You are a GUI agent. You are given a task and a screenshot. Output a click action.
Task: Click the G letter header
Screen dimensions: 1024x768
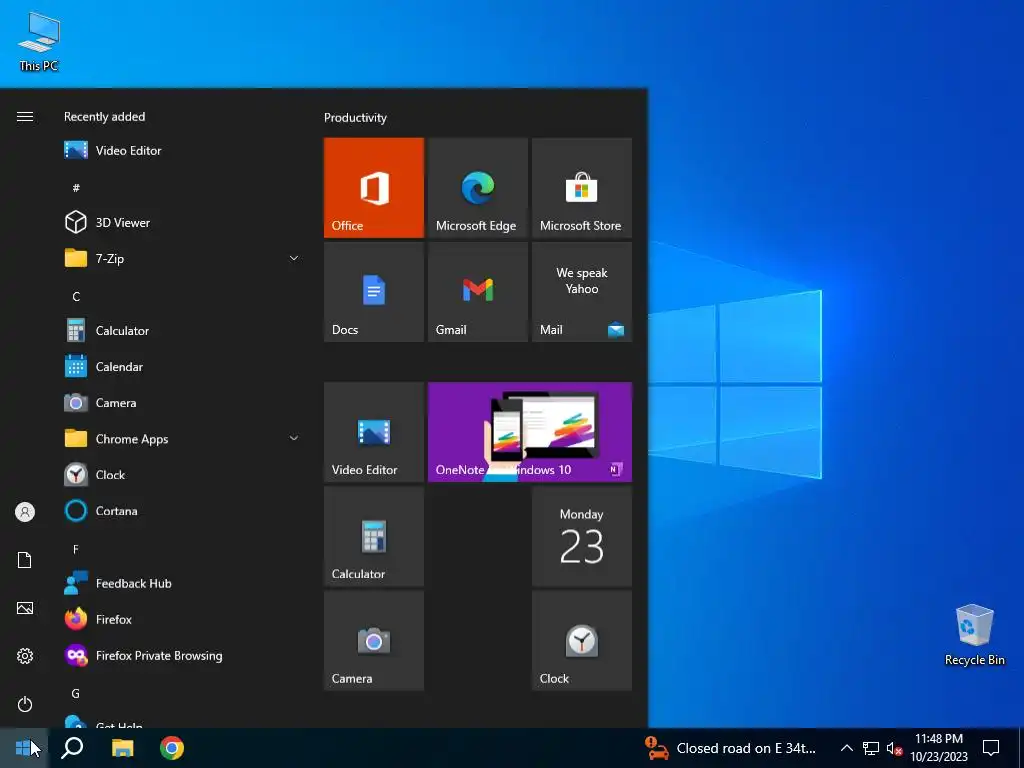(76, 694)
